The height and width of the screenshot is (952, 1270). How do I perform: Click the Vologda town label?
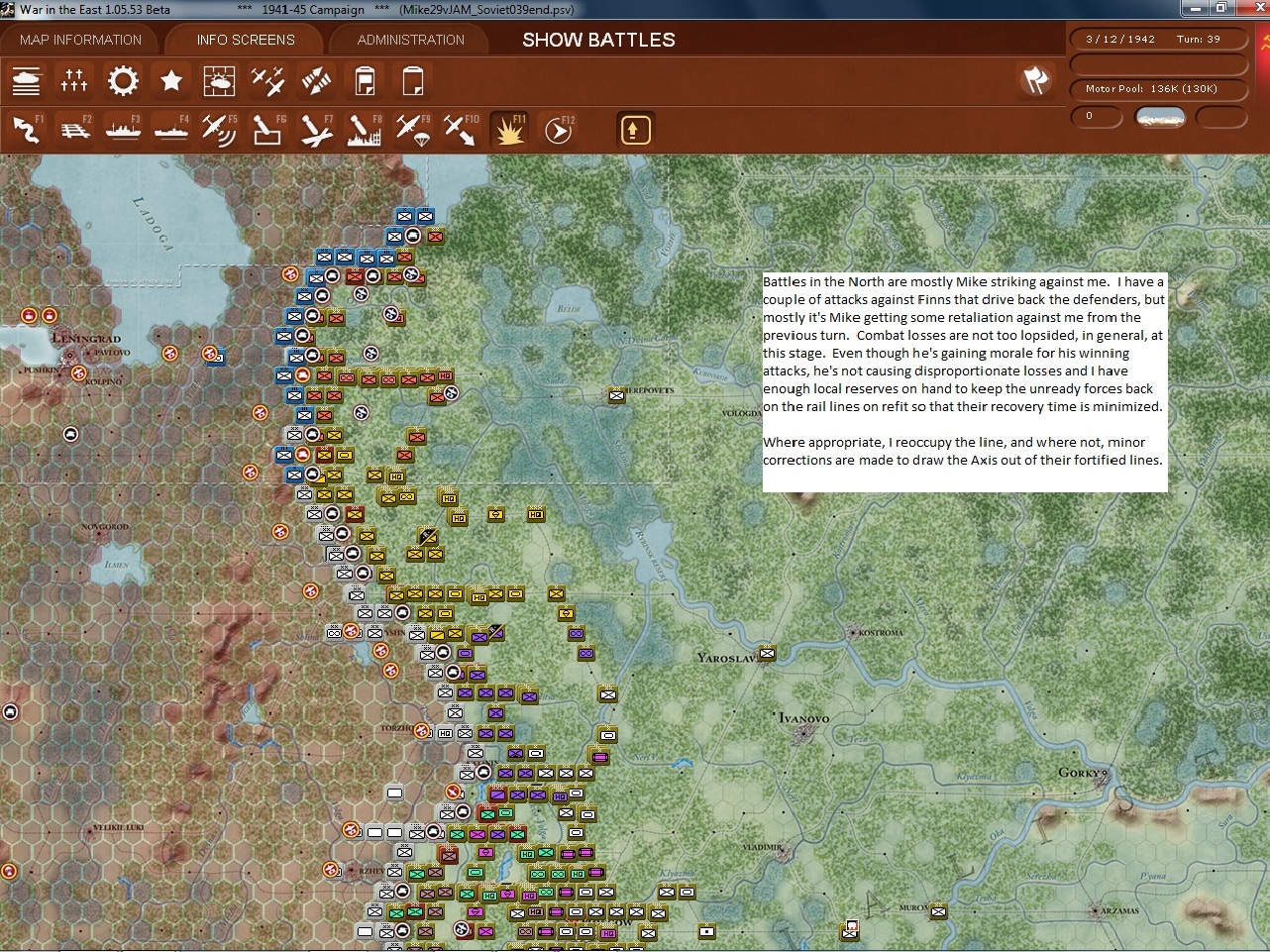pos(742,413)
